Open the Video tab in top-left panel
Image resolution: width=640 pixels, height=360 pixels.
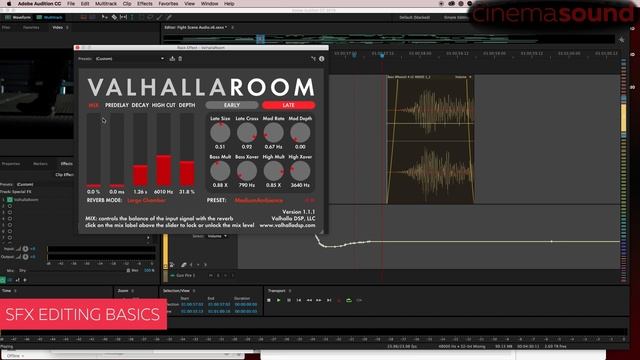pos(57,28)
